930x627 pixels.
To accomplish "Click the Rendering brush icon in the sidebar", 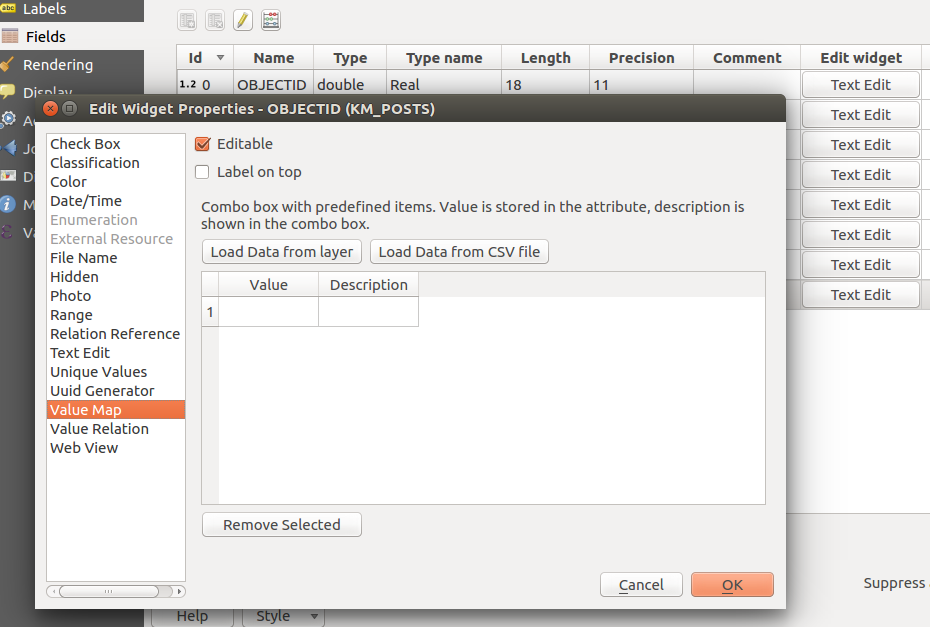I will tap(7, 64).
